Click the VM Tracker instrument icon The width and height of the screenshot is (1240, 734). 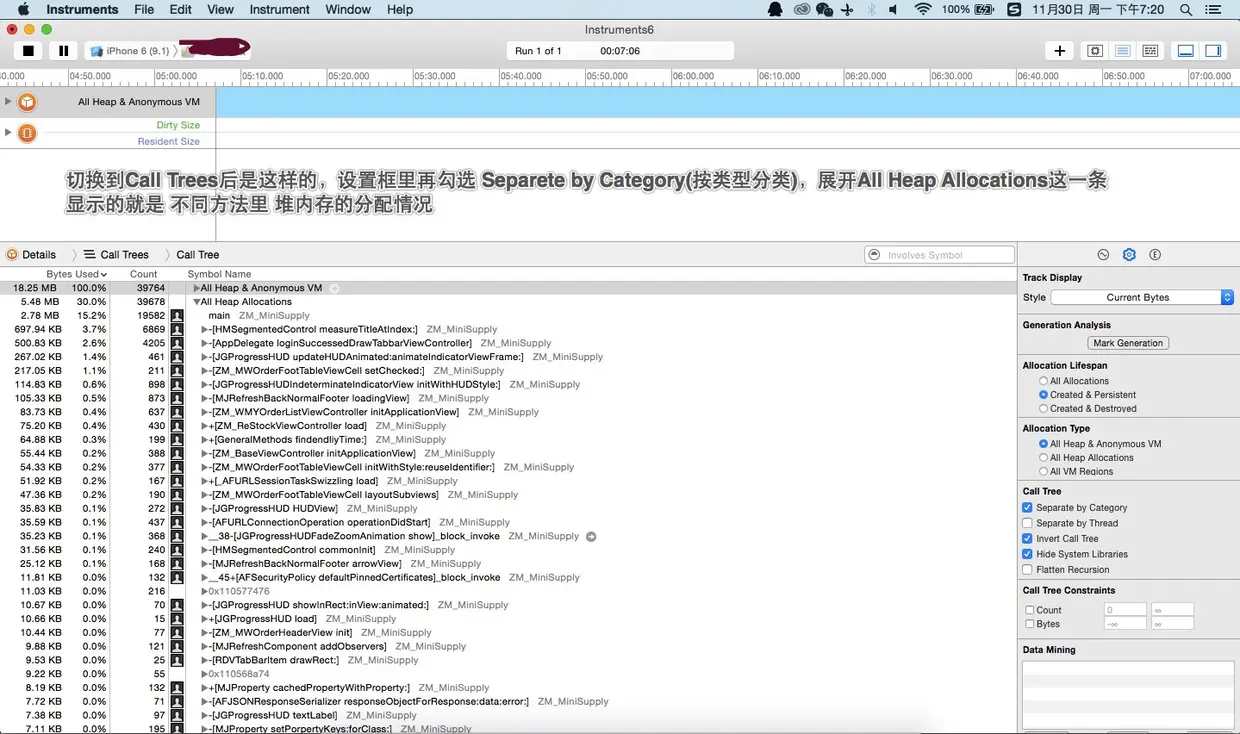click(x=27, y=133)
